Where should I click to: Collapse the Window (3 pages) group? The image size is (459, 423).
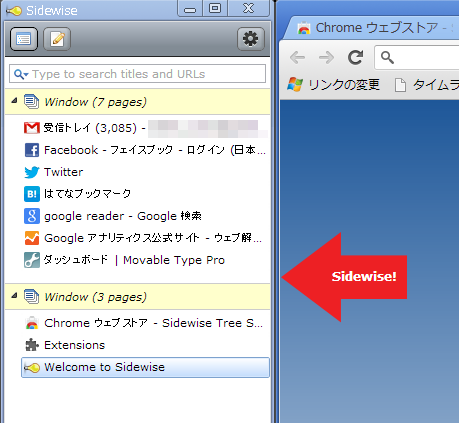(14, 295)
